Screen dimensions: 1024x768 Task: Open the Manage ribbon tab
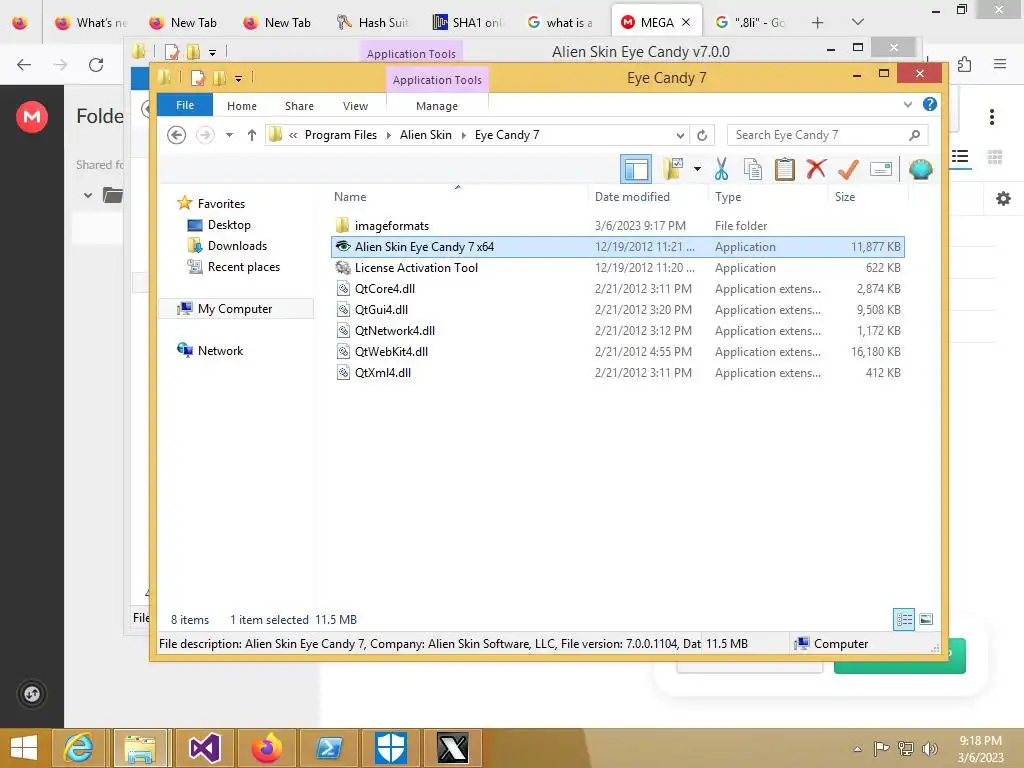pos(437,106)
